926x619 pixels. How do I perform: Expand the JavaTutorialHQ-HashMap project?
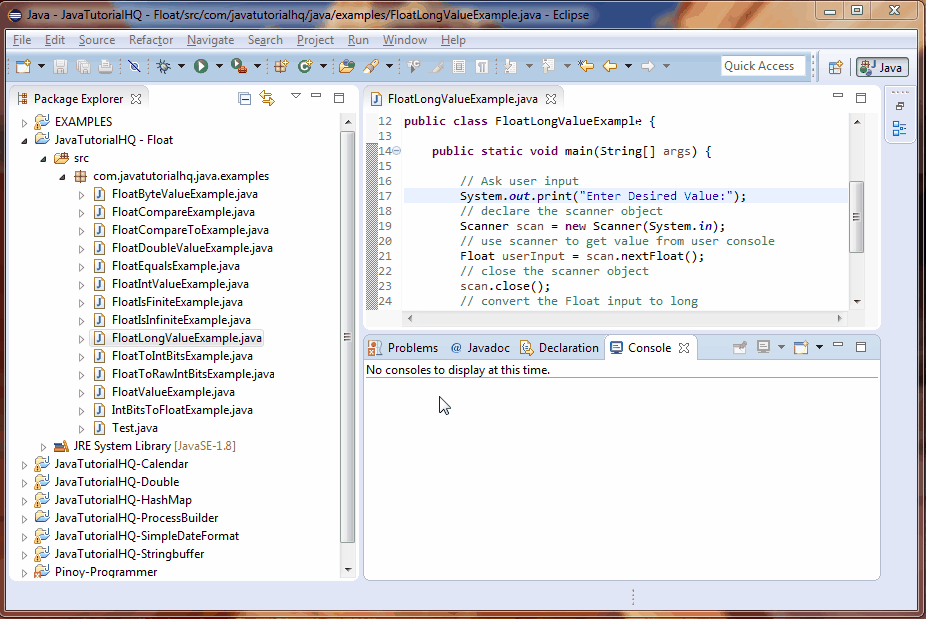pos(24,501)
